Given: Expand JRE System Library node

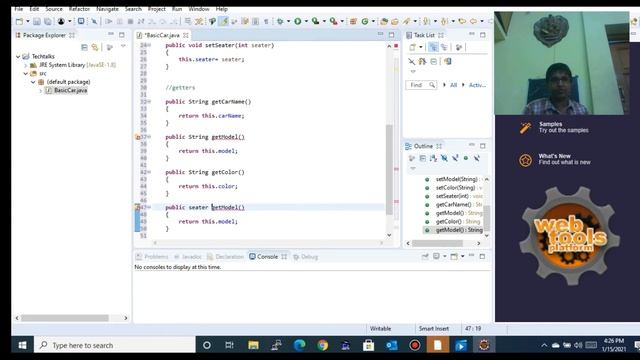Looking at the screenshot, I should (25, 65).
